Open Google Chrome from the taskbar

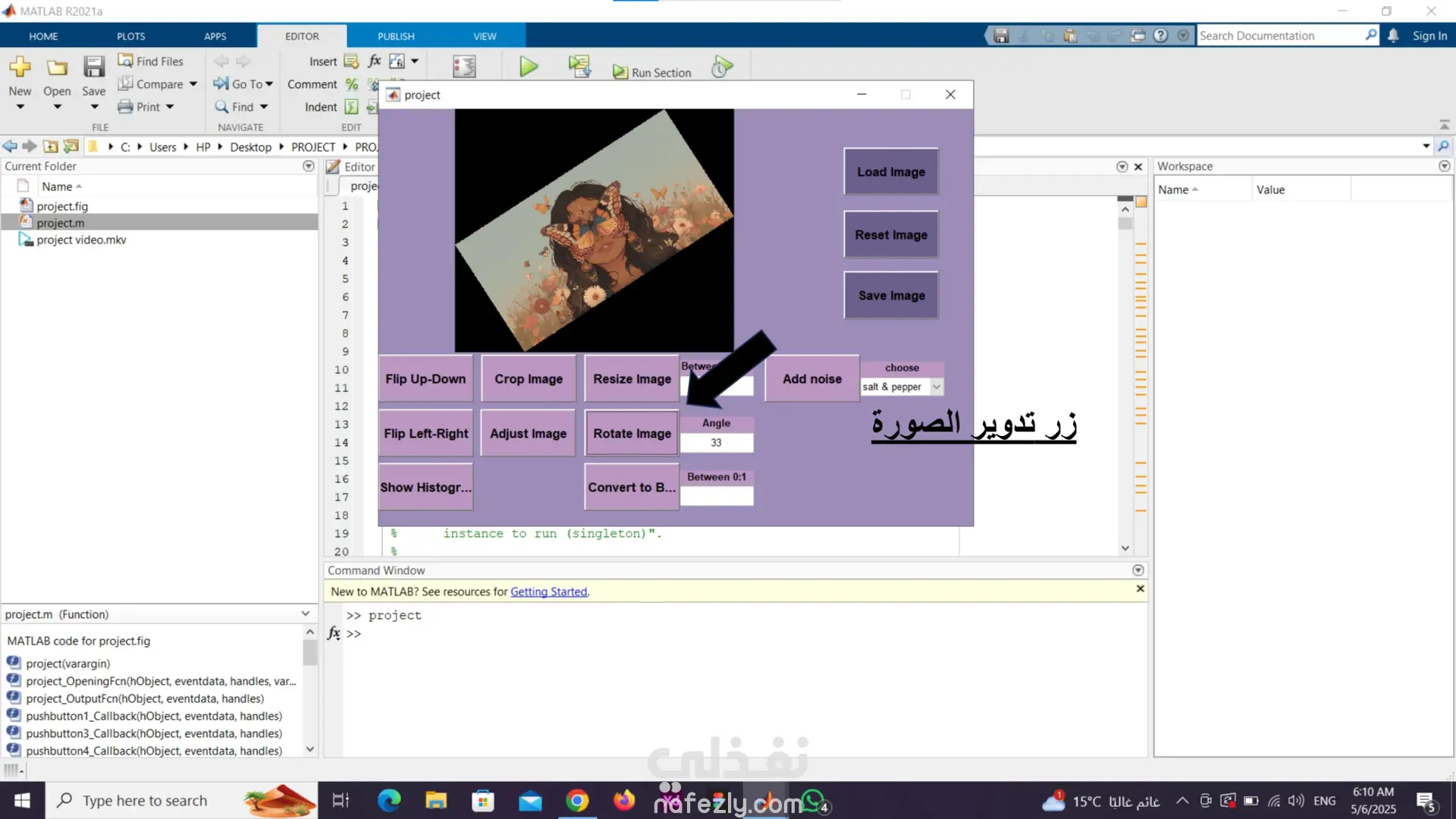coord(577,801)
